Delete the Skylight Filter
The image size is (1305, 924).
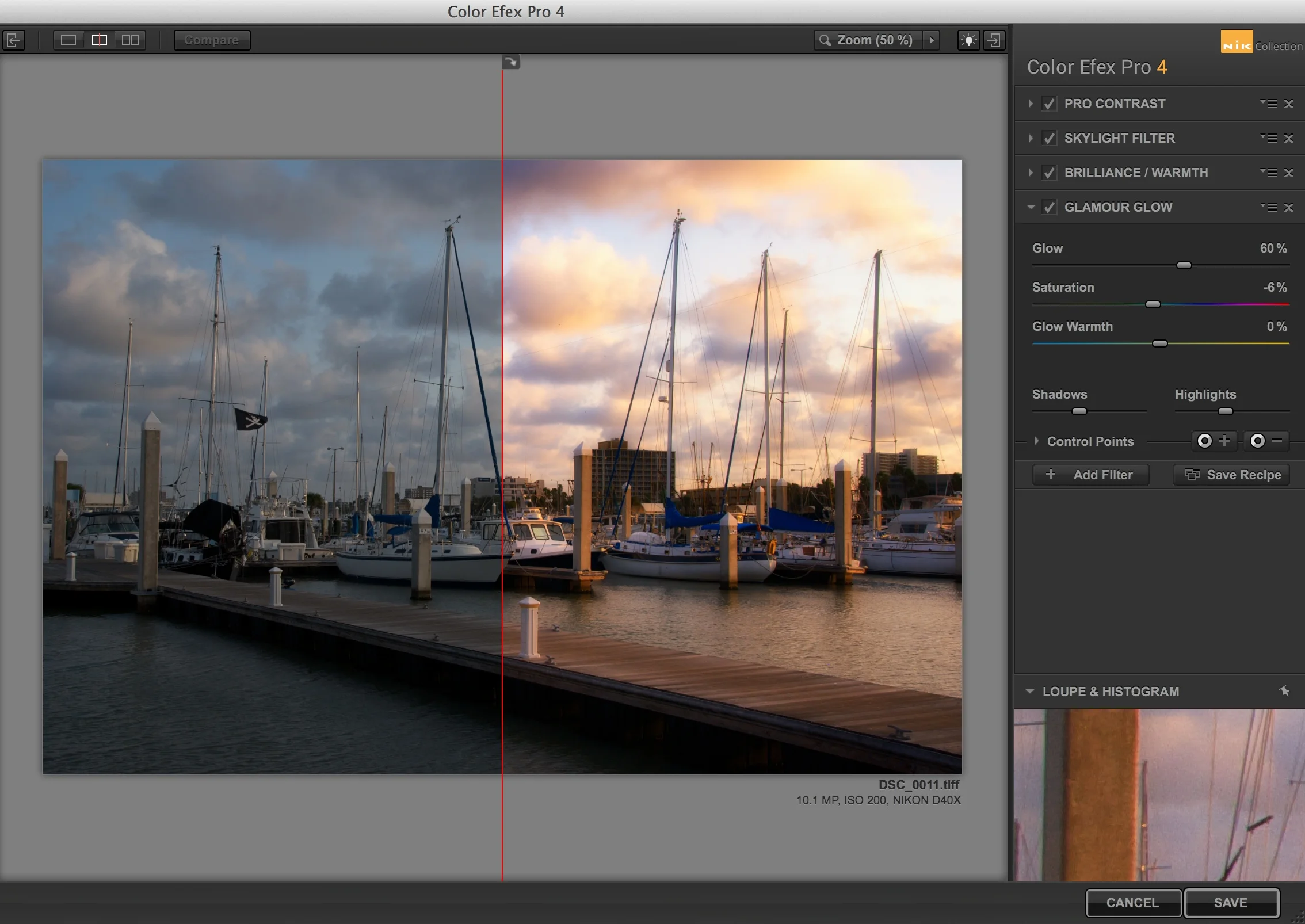click(1289, 138)
